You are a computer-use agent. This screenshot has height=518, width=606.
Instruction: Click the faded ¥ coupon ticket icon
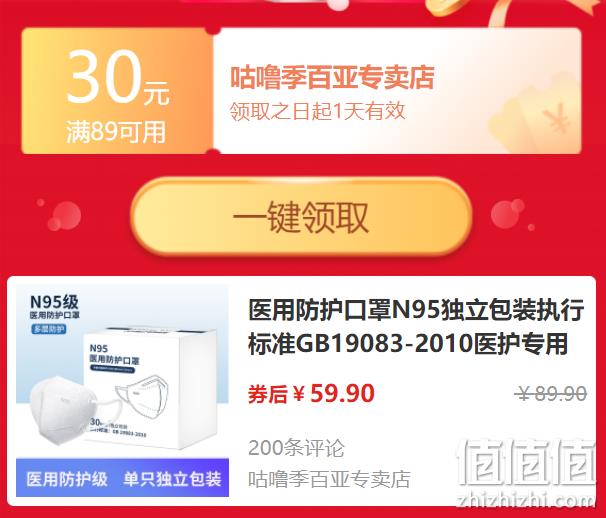(x=535, y=116)
